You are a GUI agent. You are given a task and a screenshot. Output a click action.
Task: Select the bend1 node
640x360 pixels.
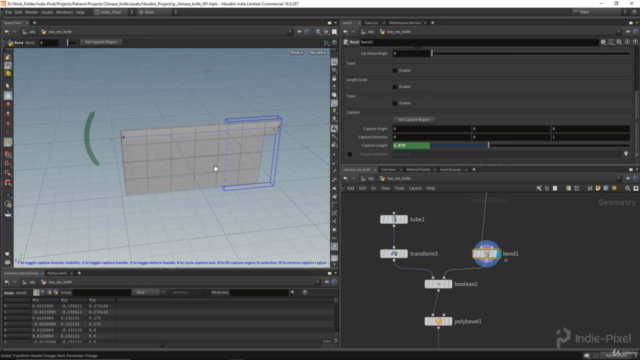[486, 254]
